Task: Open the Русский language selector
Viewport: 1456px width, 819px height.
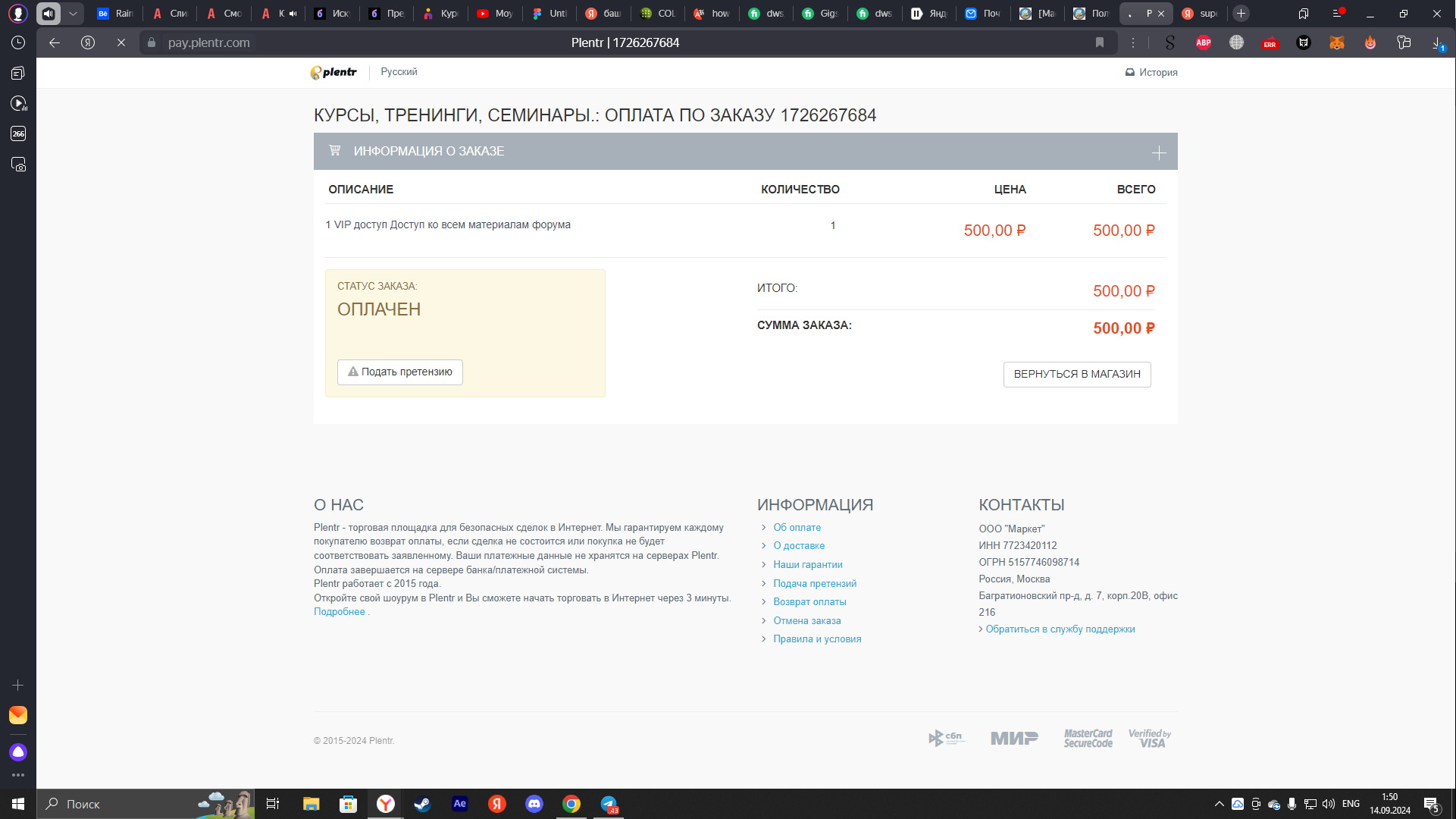Action: pos(399,72)
